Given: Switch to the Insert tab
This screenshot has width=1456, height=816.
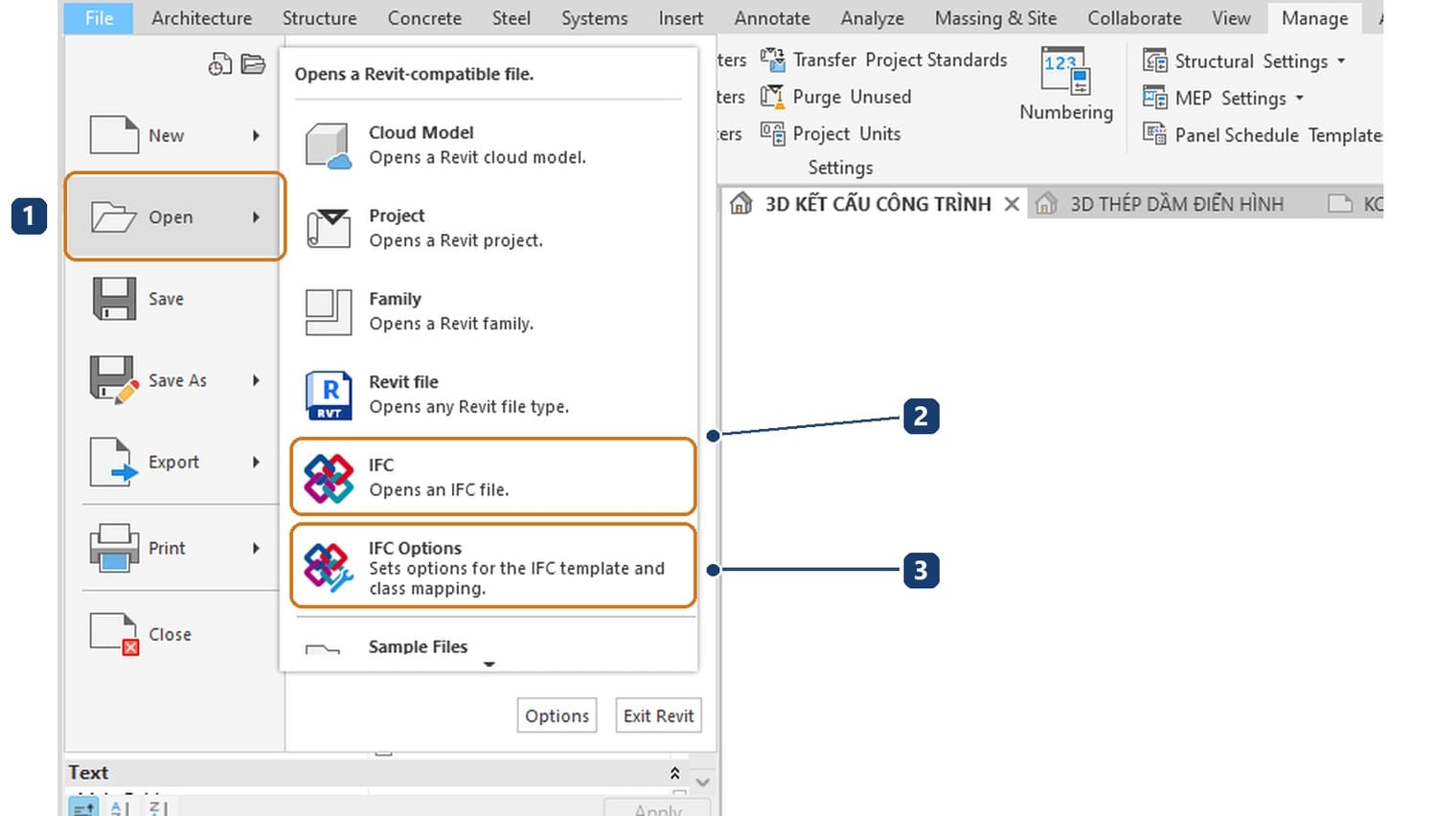Looking at the screenshot, I should point(681,18).
